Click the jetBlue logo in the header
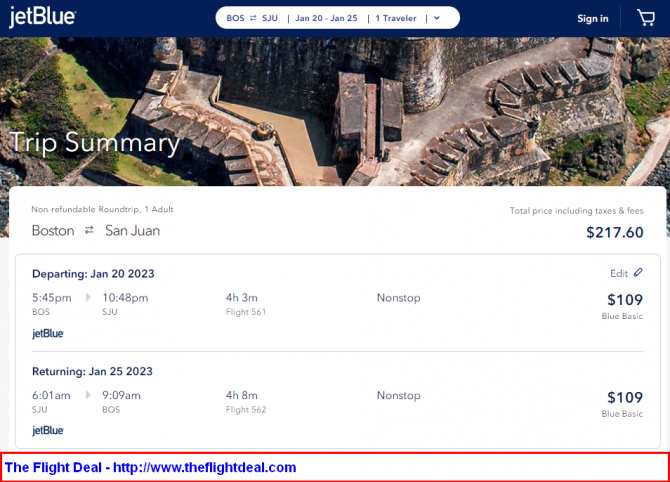The width and height of the screenshot is (670, 482). [42, 18]
